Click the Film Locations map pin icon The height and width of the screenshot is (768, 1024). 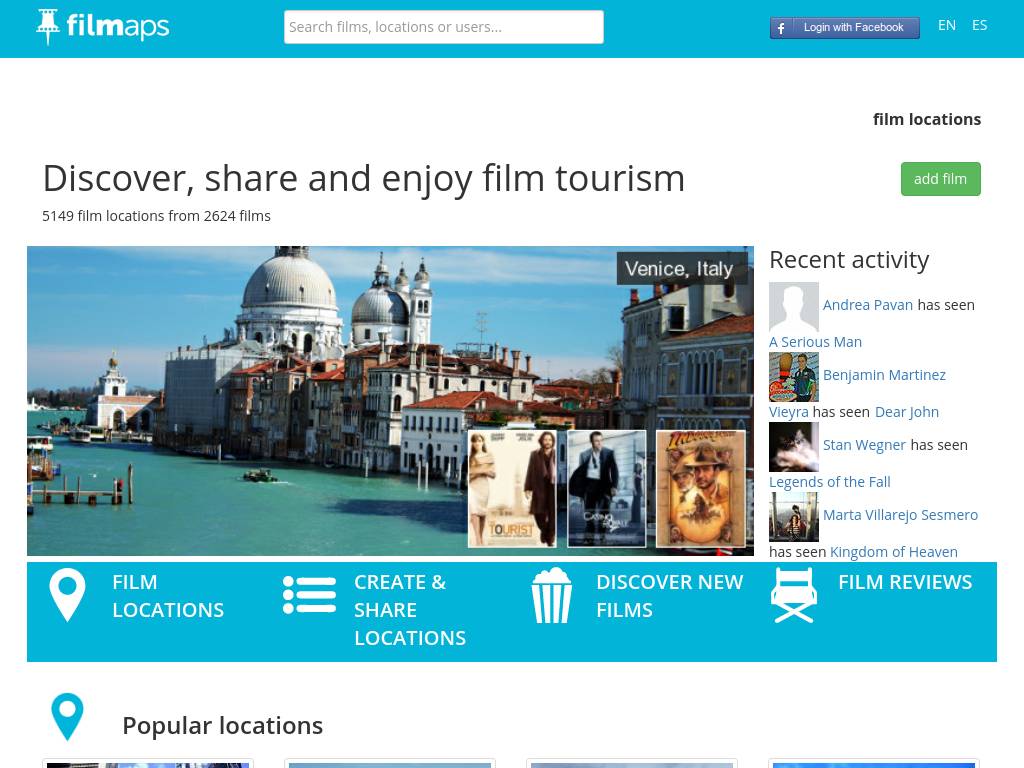click(x=67, y=595)
